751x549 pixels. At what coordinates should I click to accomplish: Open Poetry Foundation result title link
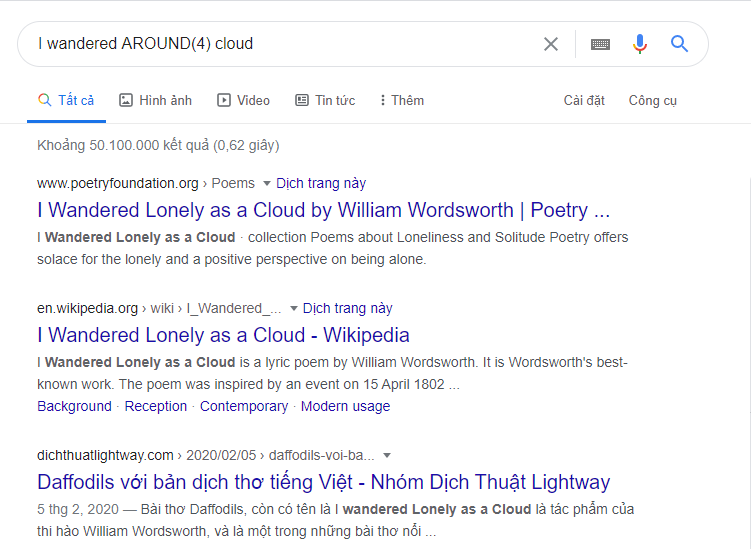pos(324,210)
